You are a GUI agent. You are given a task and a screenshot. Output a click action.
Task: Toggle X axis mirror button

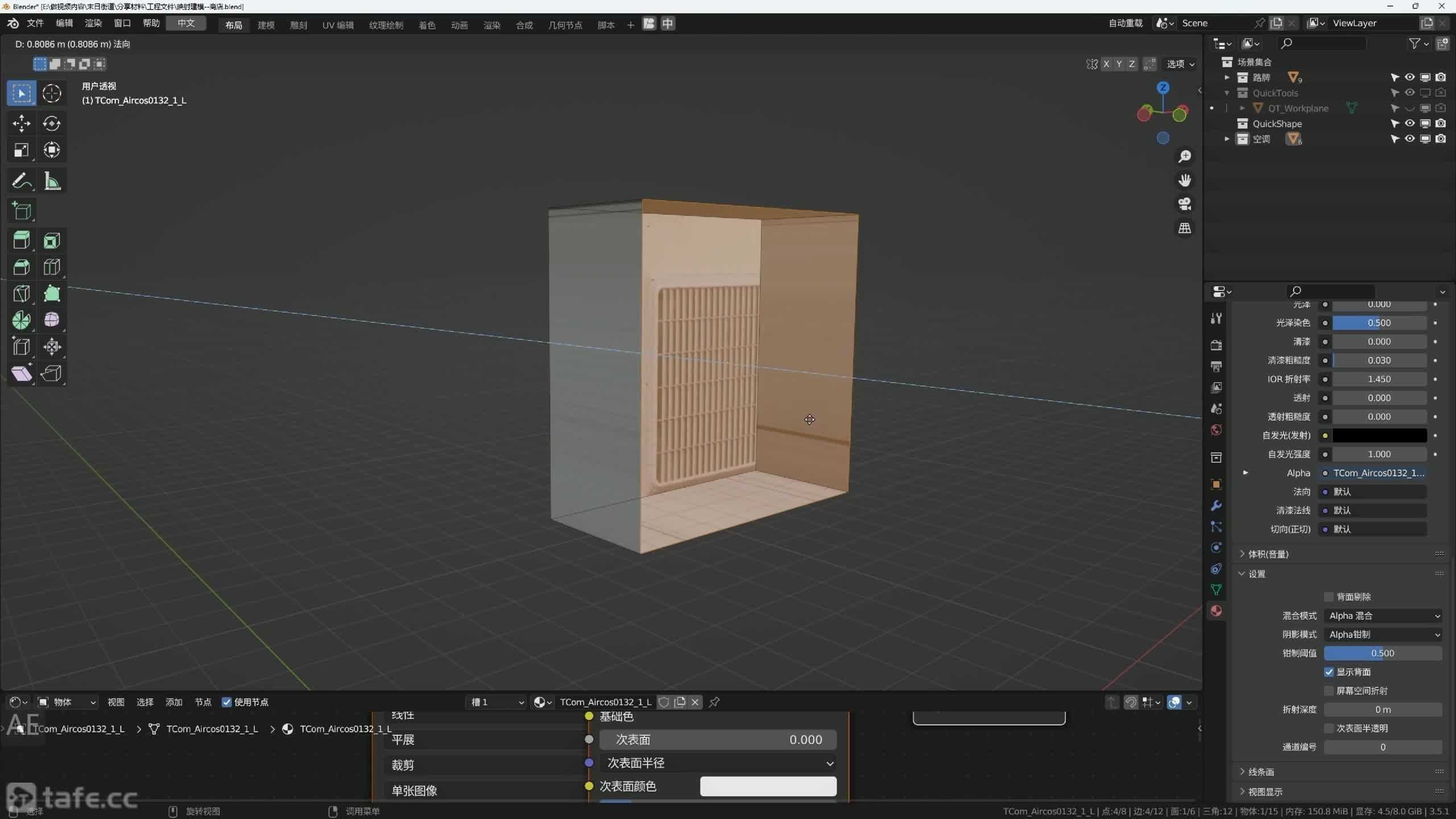[x=1106, y=64]
